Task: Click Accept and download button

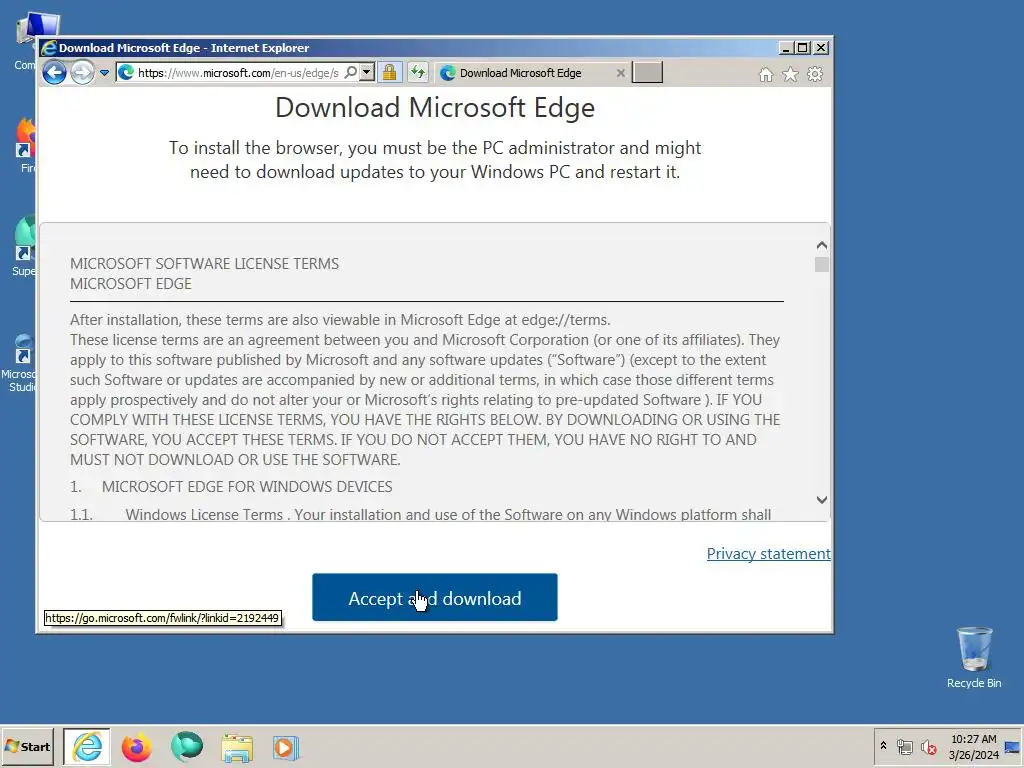Action: [435, 598]
